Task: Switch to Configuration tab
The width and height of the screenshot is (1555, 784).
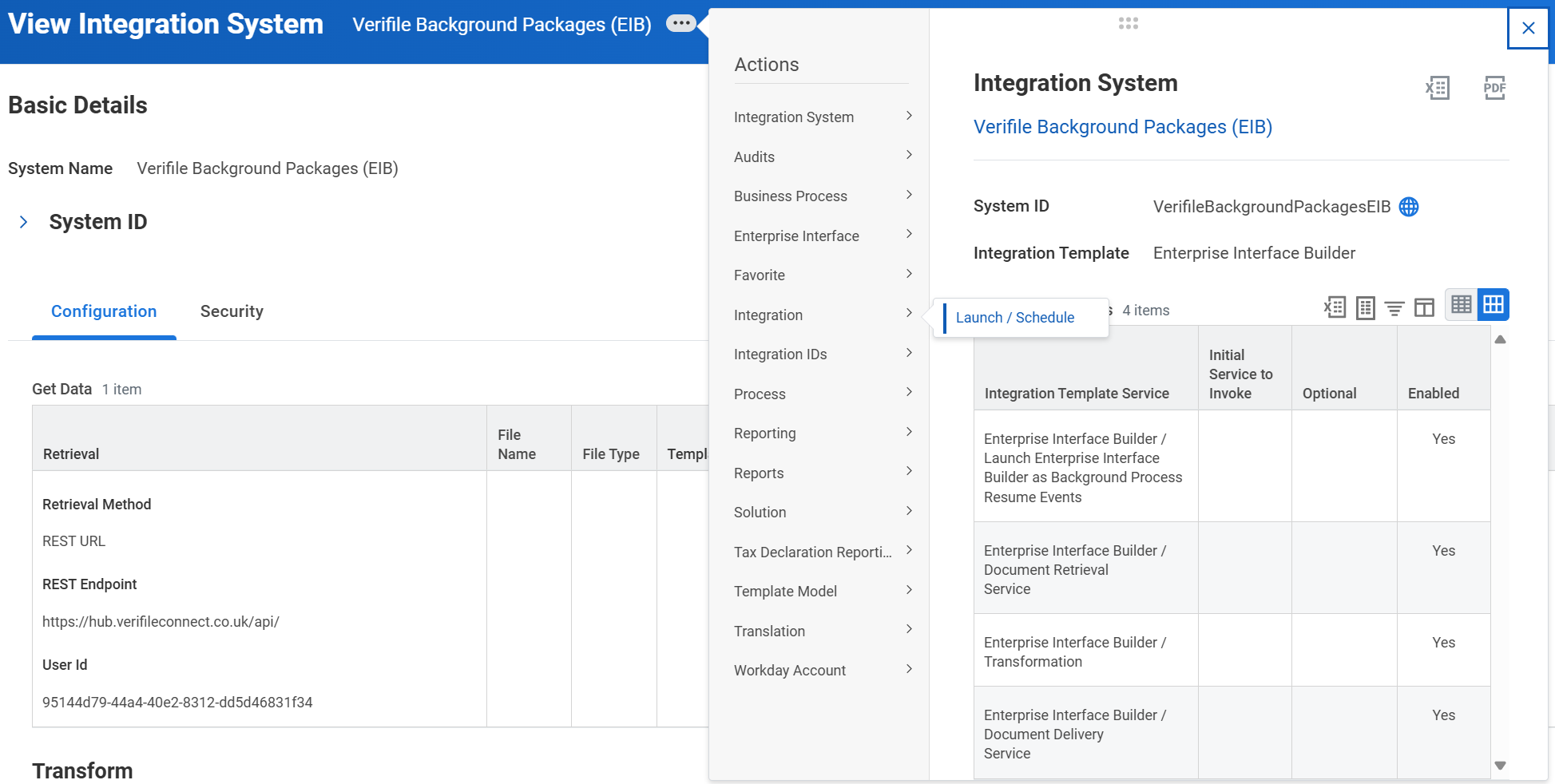Action: pyautogui.click(x=104, y=311)
